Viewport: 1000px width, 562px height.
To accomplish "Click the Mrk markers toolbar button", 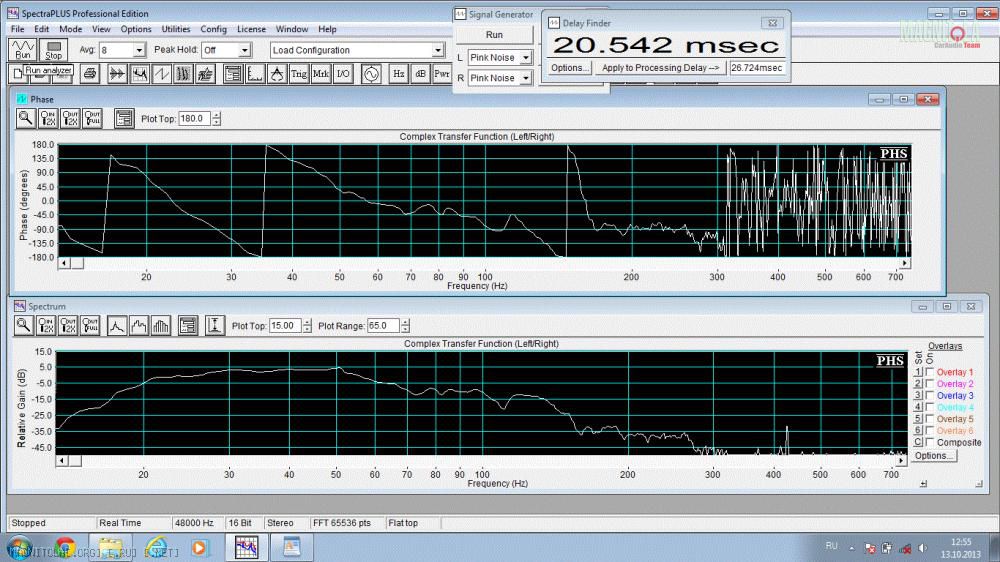I will (321, 74).
